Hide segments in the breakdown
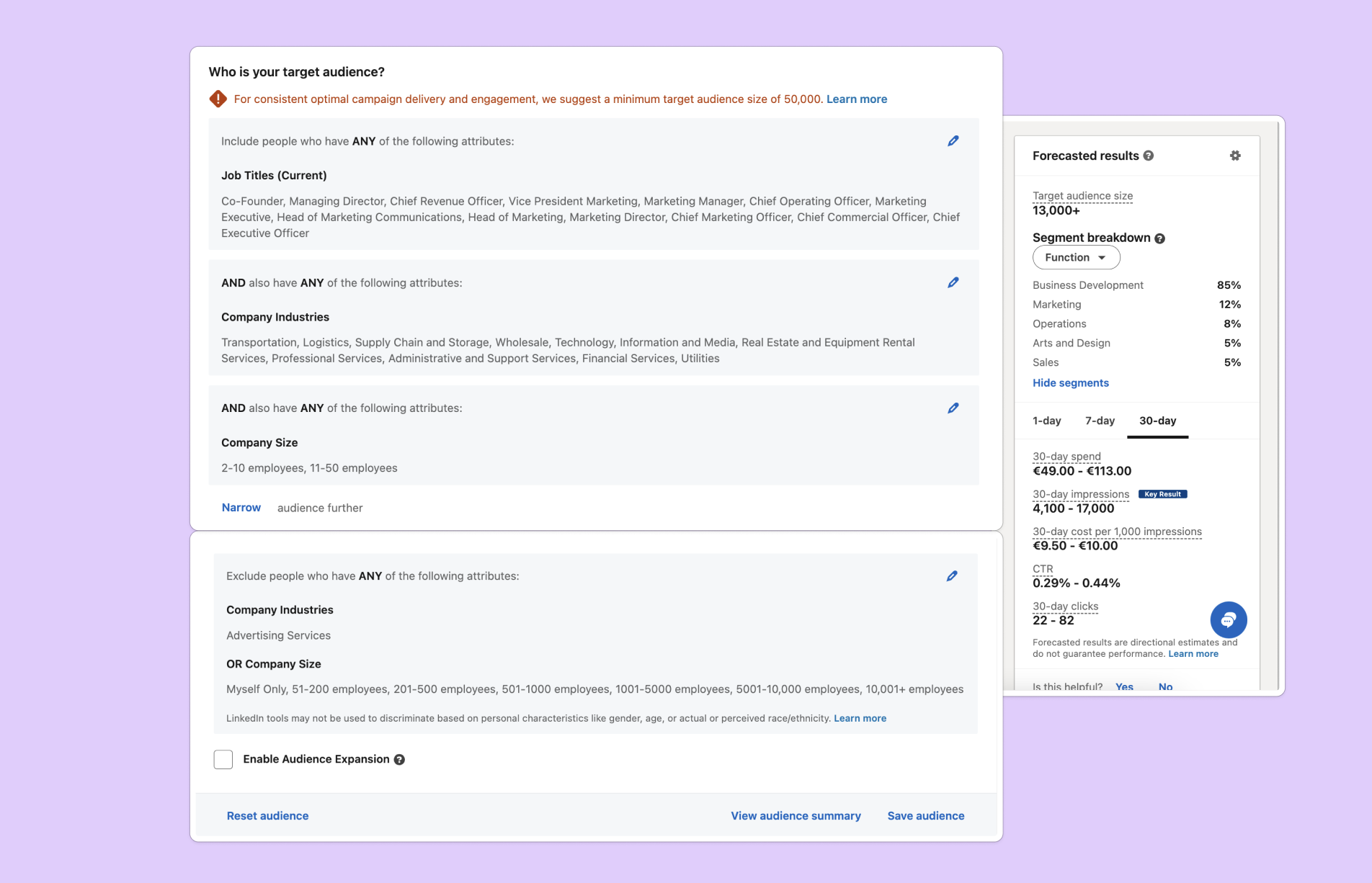Screen dimensions: 1372x883 tap(1070, 383)
